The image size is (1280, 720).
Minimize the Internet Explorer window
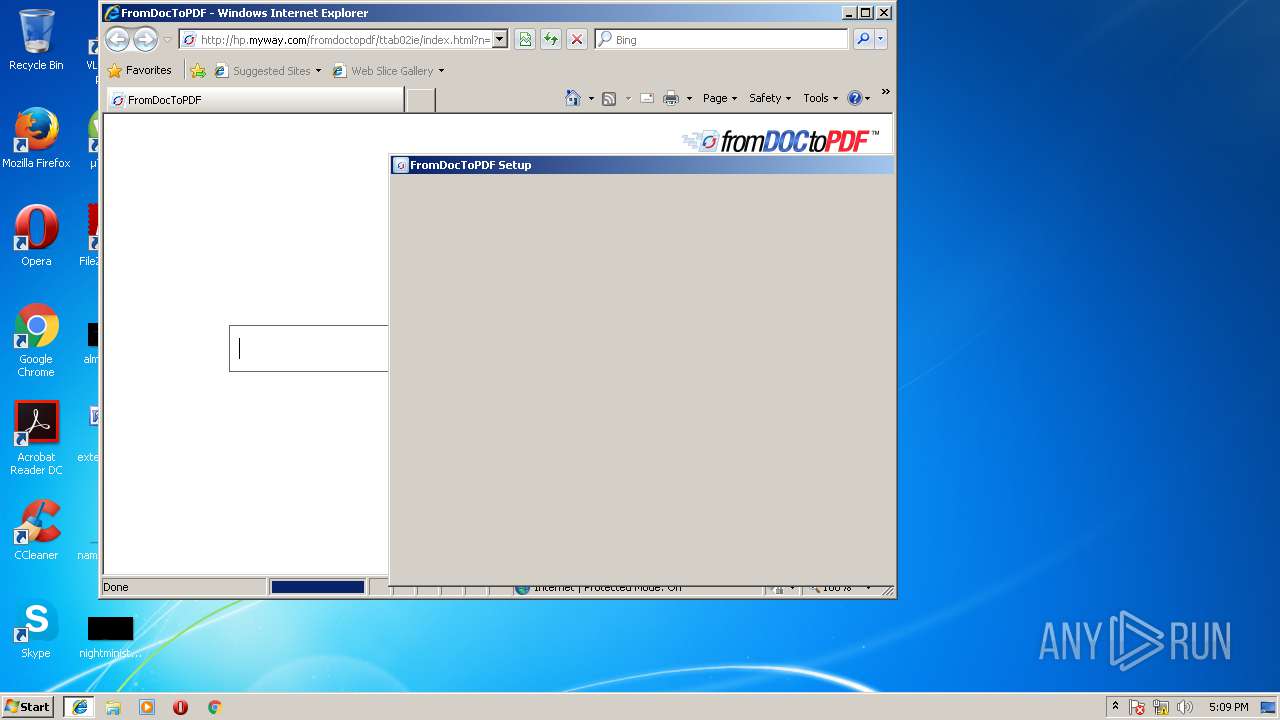point(849,13)
